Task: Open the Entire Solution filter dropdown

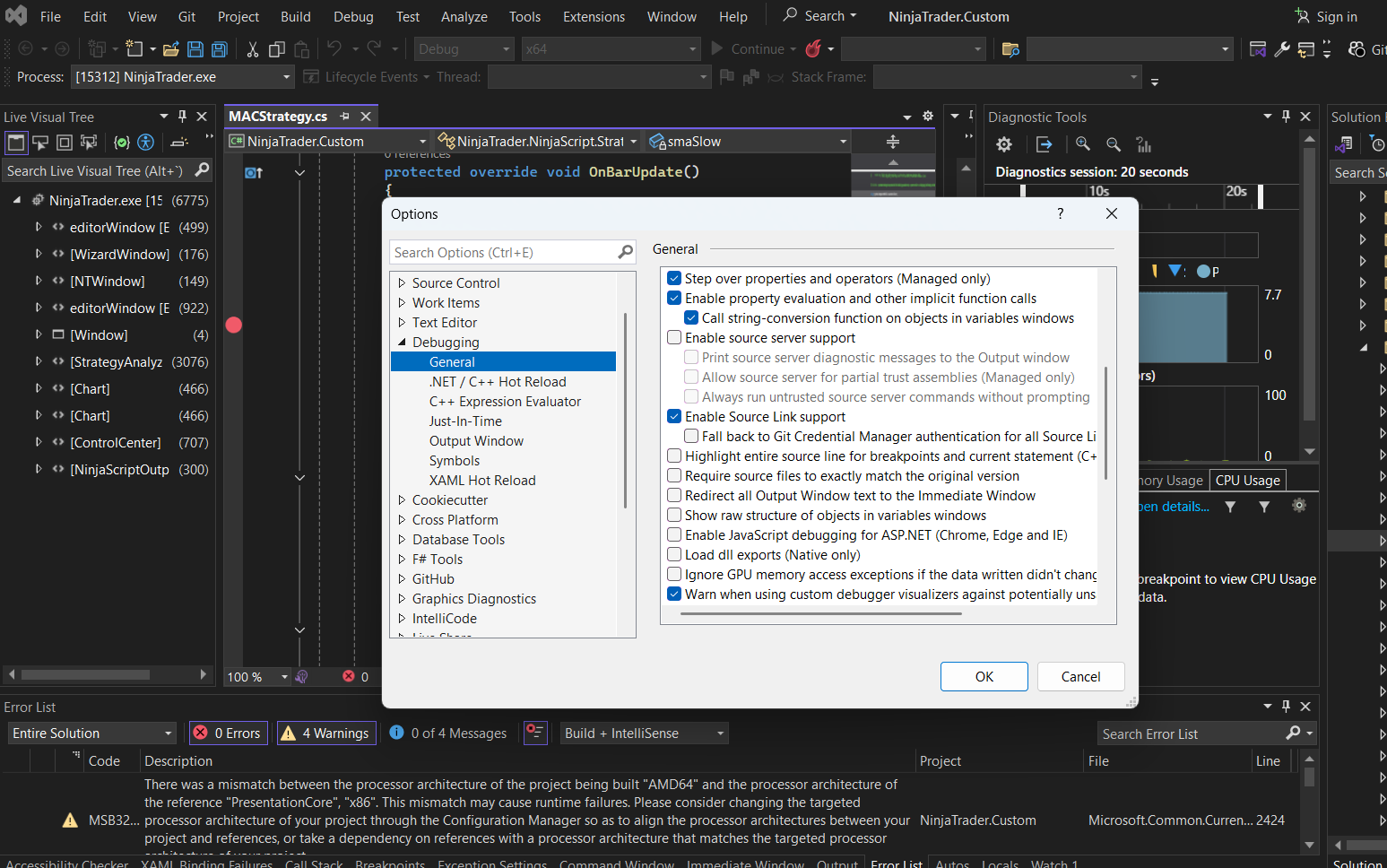Action: click(x=168, y=733)
